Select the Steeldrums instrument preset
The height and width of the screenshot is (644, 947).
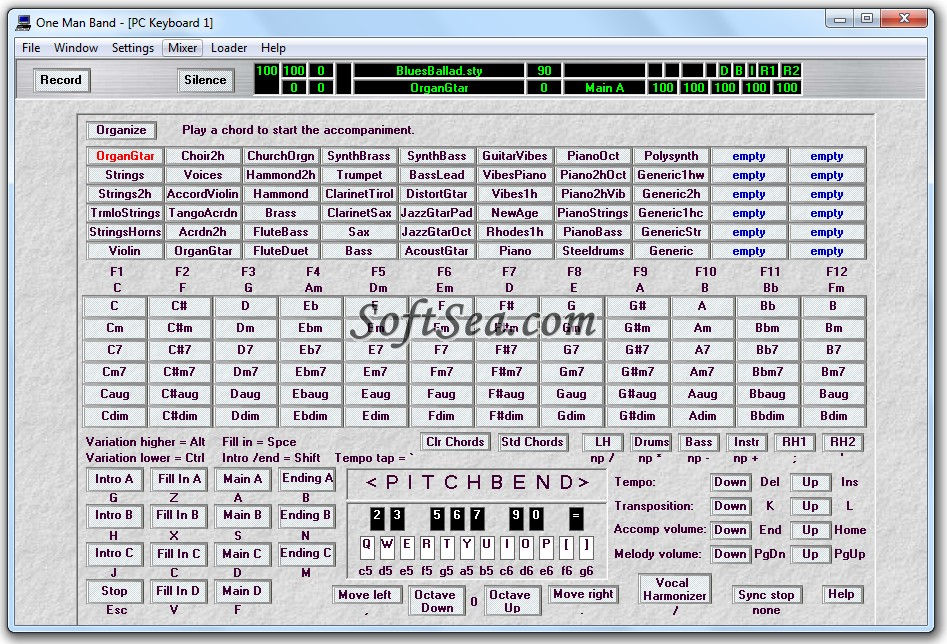[593, 251]
